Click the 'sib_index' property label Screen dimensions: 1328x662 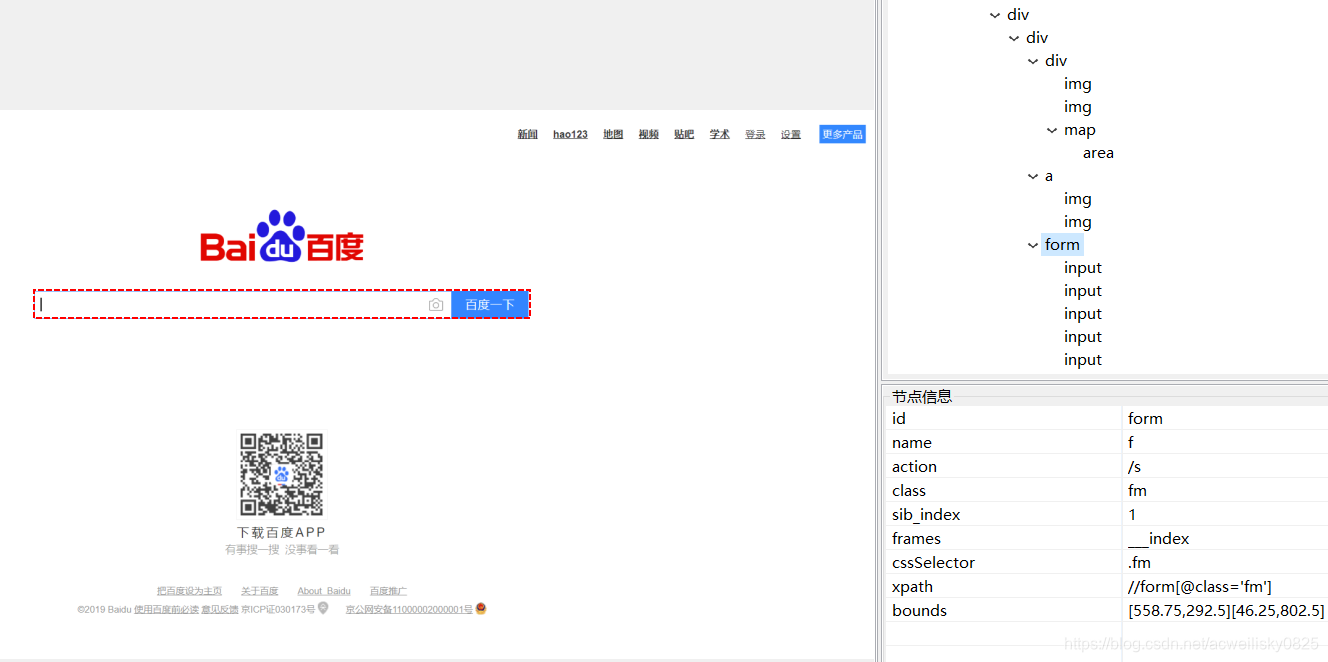926,515
